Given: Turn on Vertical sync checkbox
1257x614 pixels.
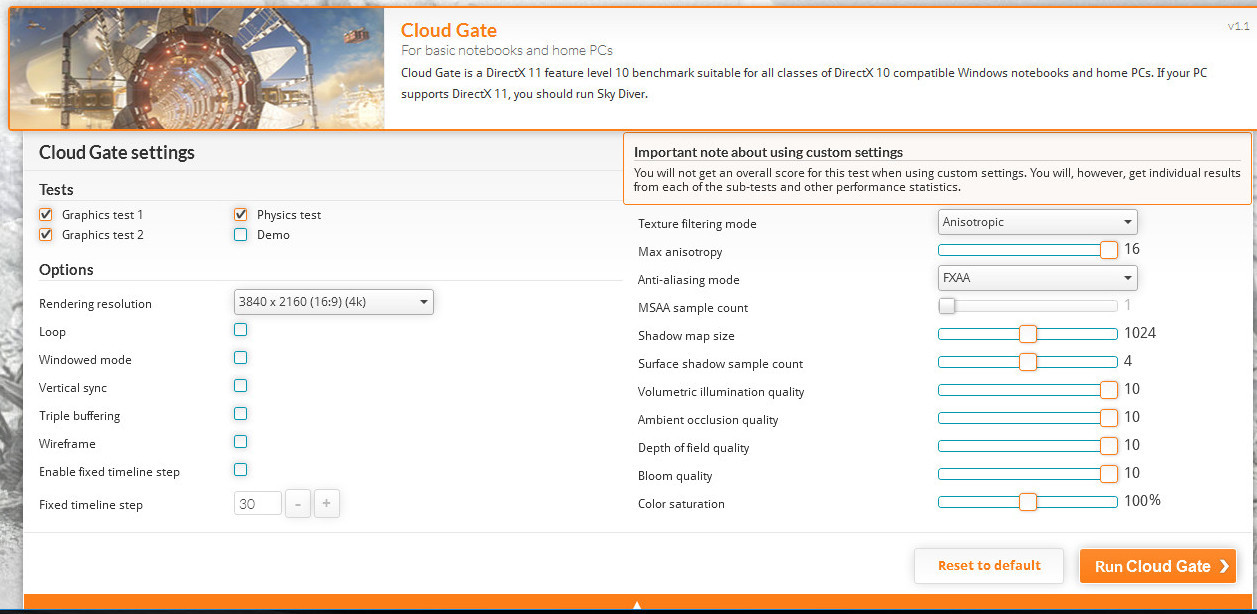Looking at the screenshot, I should tap(240, 385).
